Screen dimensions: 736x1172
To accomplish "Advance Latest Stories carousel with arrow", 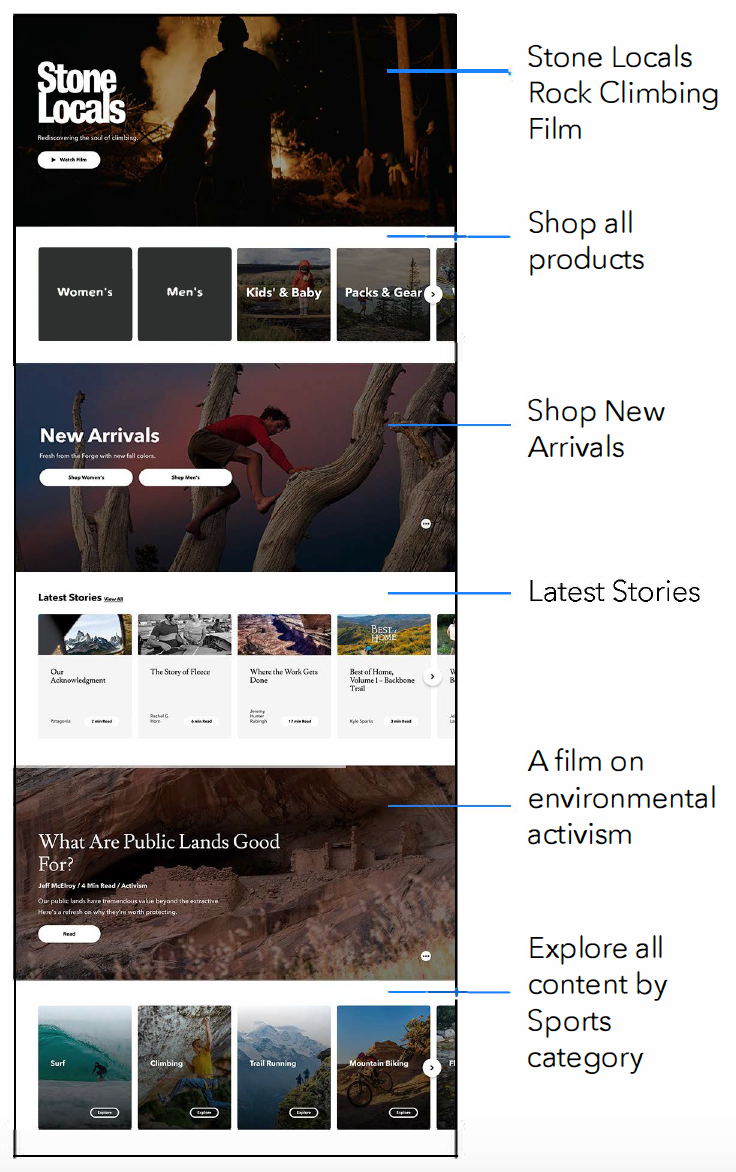I will click(432, 676).
